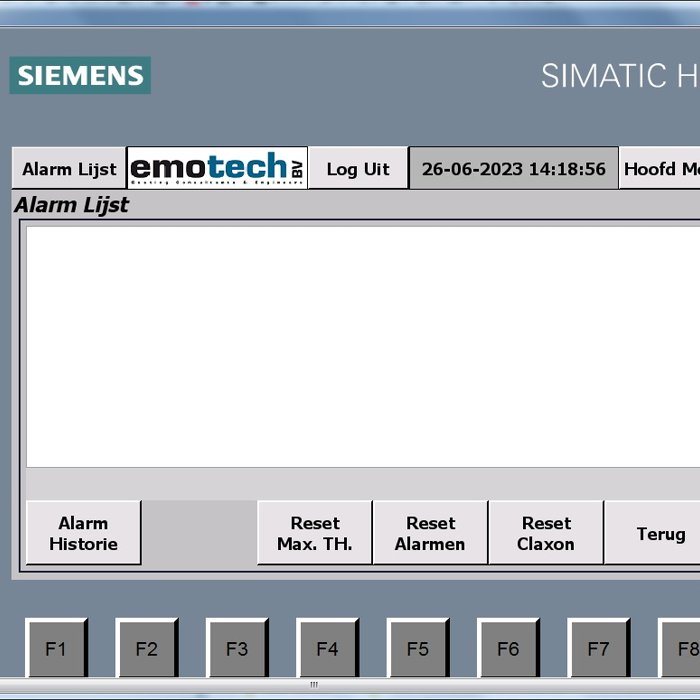Select the Alarm Lijst navigation button
Screen dimensions: 700x700
tap(69, 169)
